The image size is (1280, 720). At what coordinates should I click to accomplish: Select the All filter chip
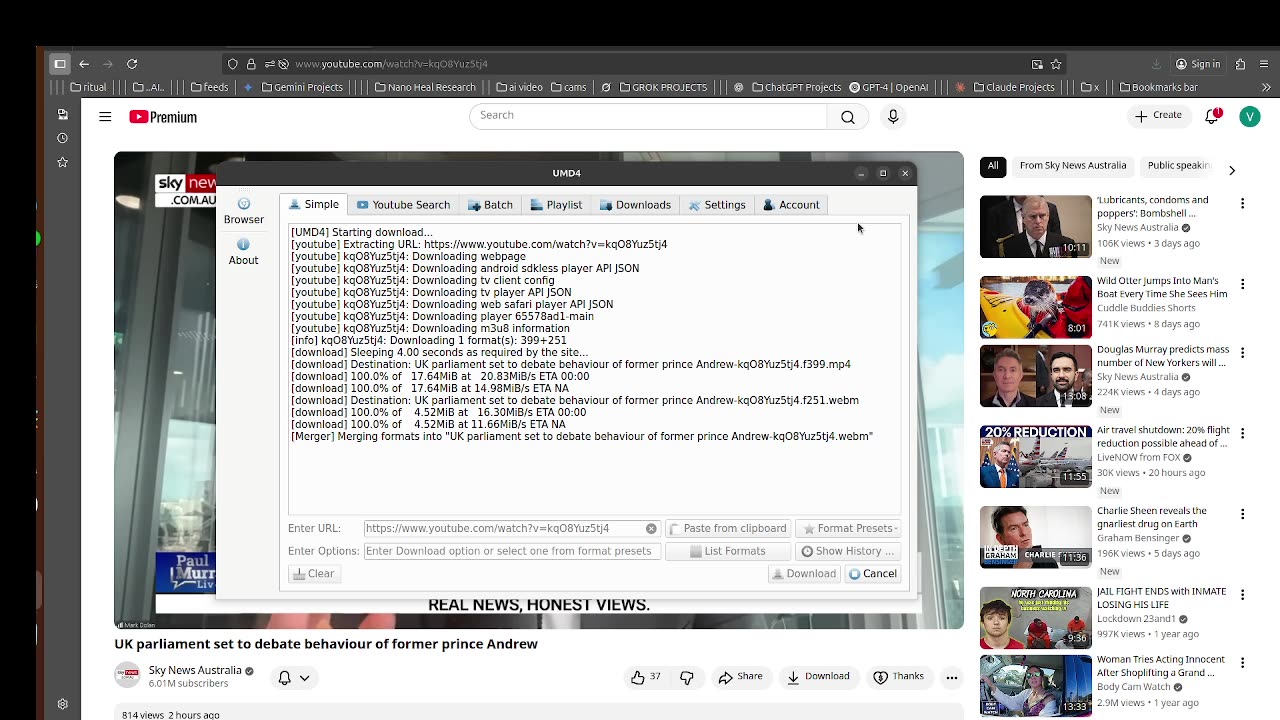(x=993, y=166)
